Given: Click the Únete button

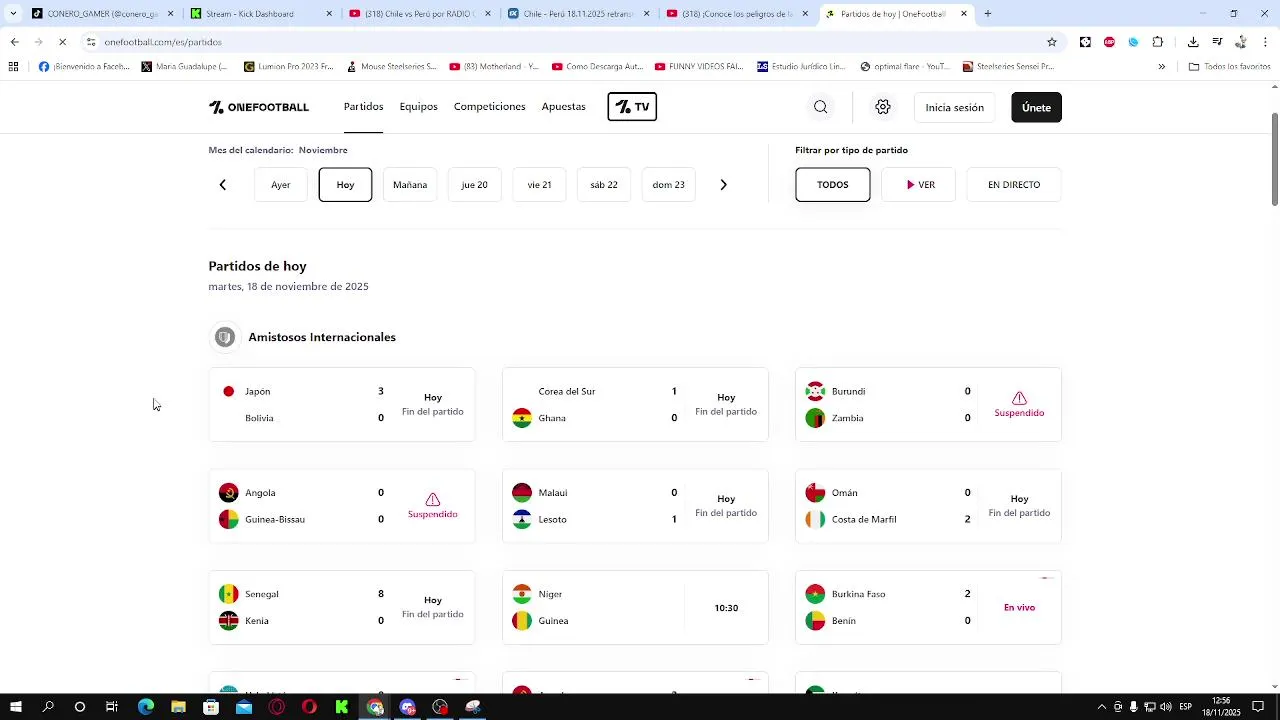Looking at the screenshot, I should [x=1037, y=107].
